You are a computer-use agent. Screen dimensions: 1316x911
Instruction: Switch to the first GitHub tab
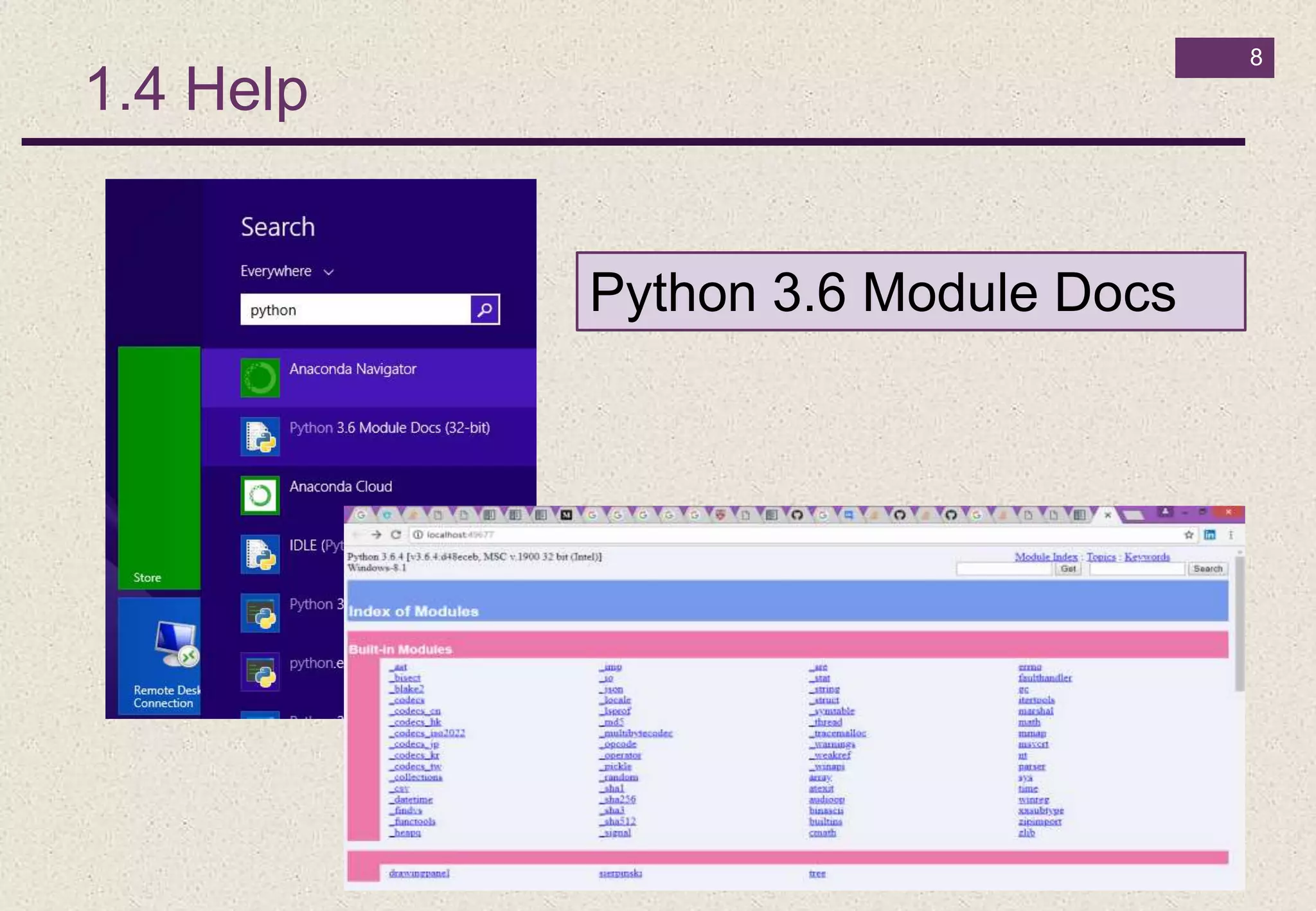pos(797,515)
